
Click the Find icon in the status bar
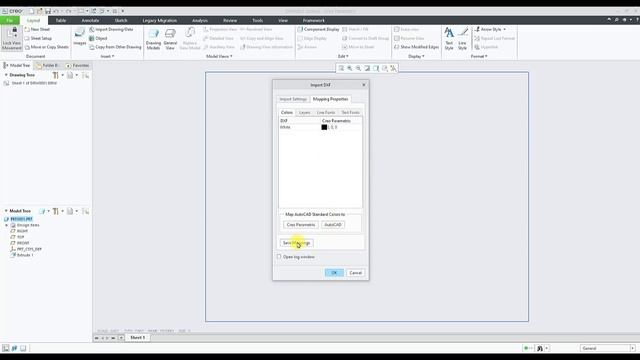point(540,348)
